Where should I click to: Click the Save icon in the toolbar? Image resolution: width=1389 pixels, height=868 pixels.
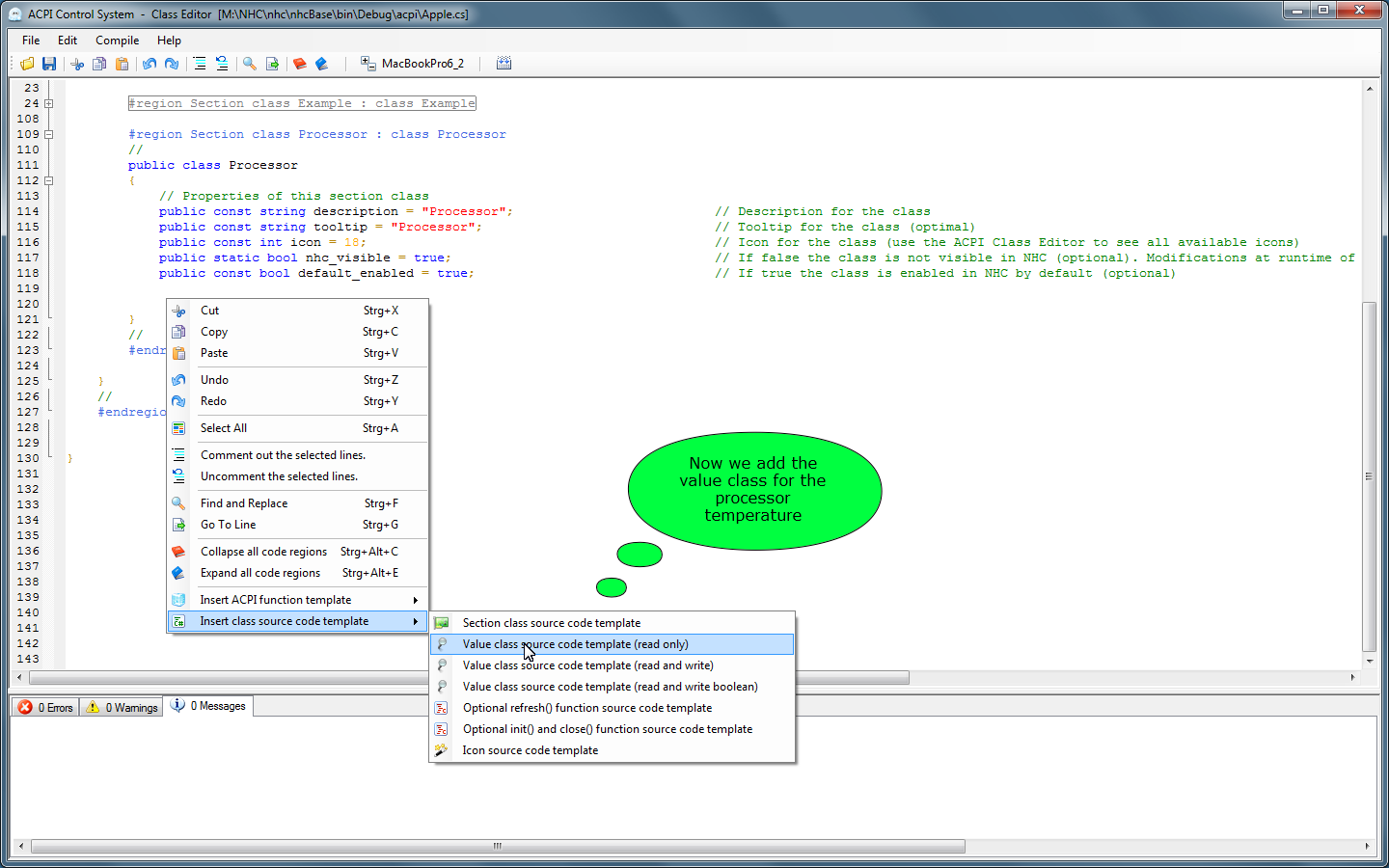tap(49, 64)
